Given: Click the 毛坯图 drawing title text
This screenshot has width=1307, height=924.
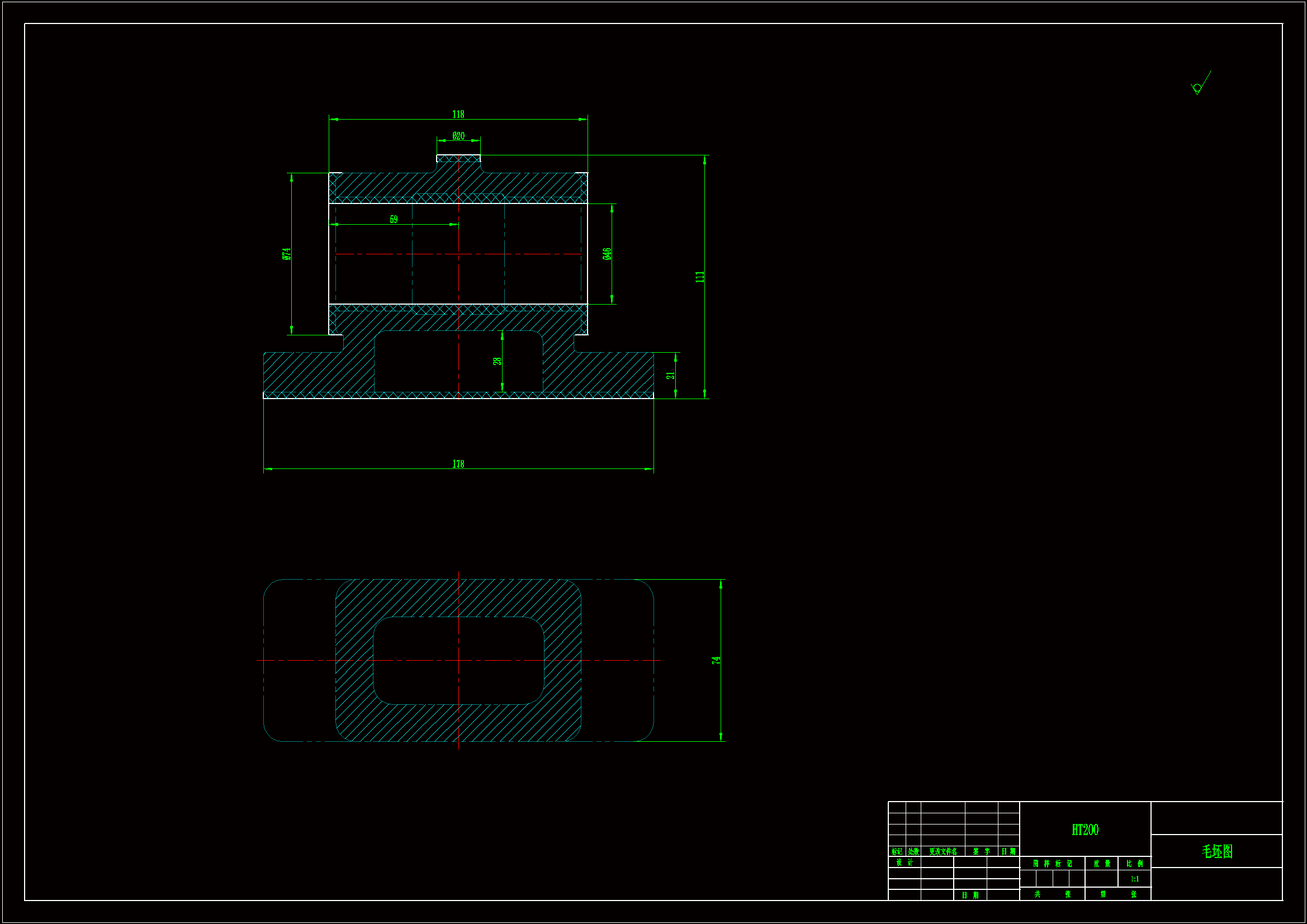Looking at the screenshot, I should 1217,852.
